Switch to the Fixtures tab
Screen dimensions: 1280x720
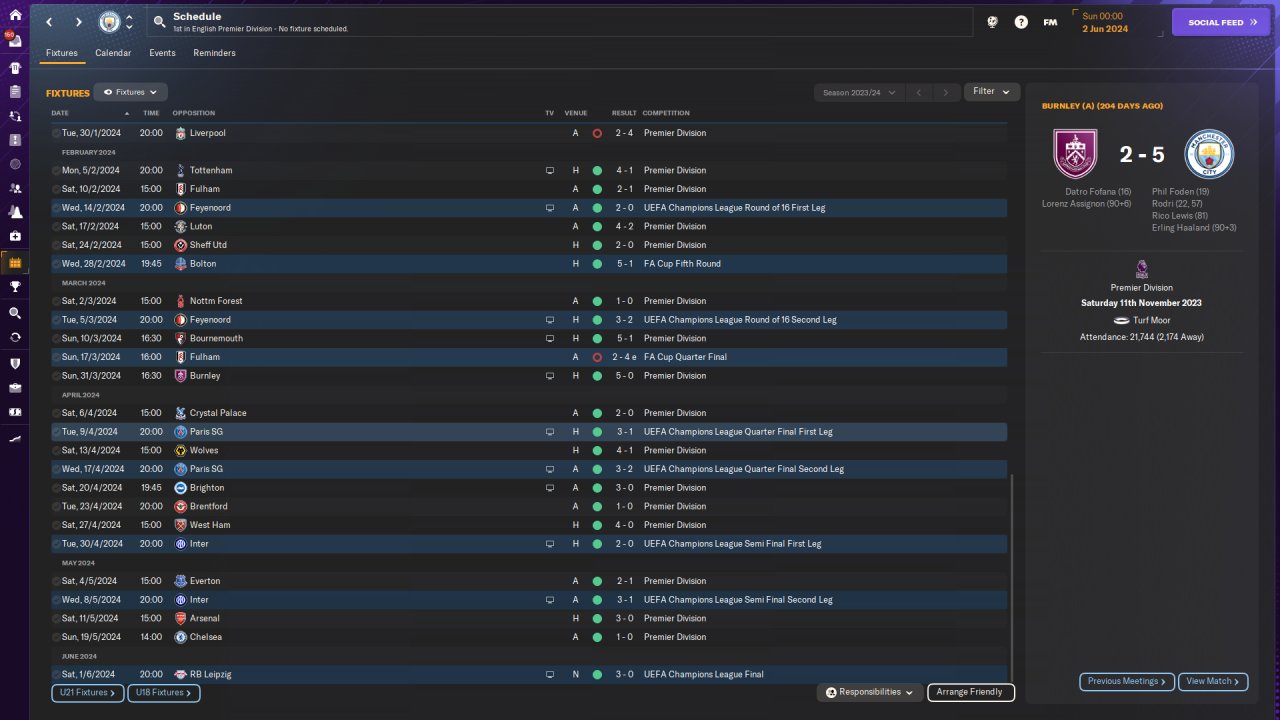[x=62, y=53]
